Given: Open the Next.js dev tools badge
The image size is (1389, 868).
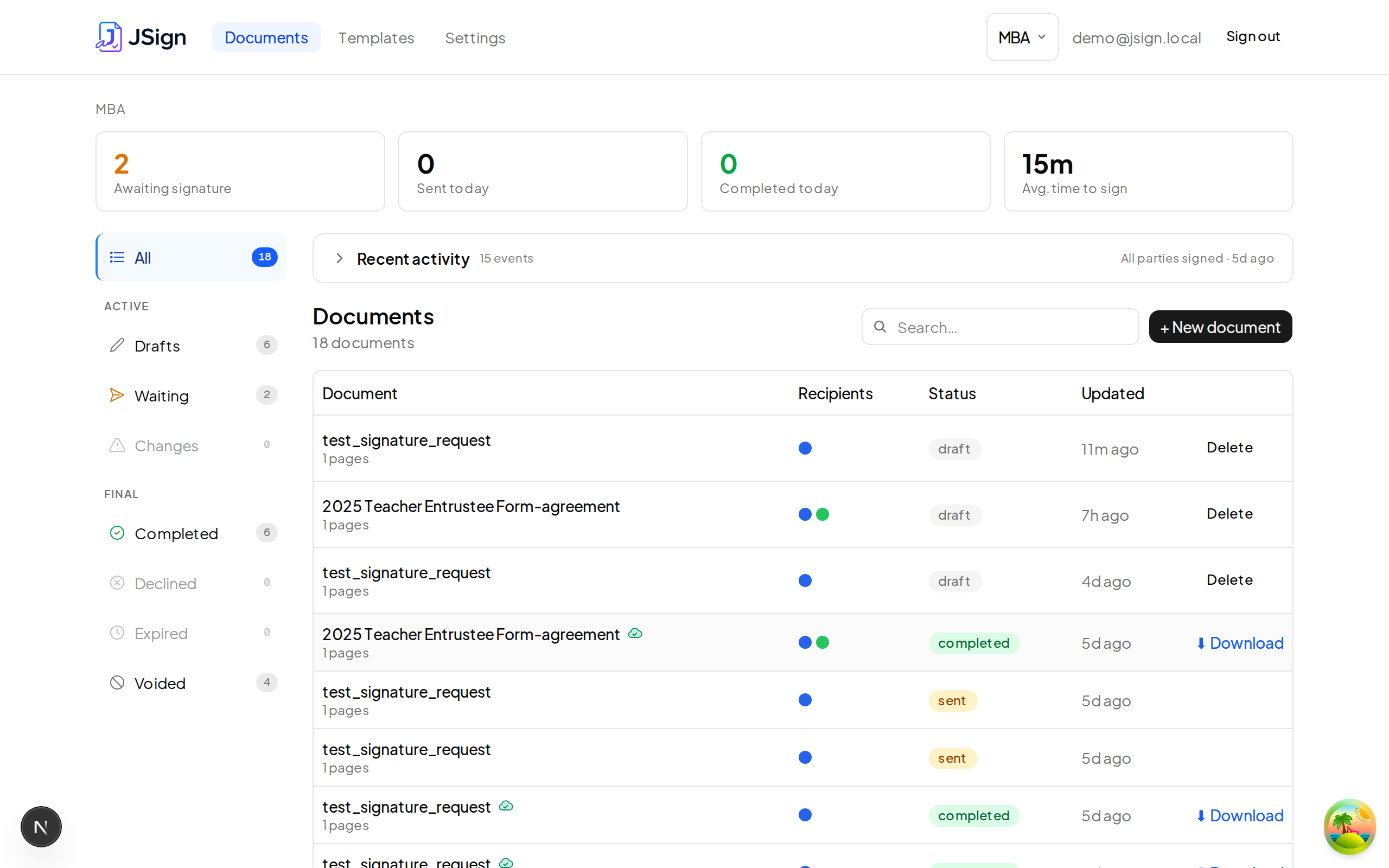Looking at the screenshot, I should (41, 827).
